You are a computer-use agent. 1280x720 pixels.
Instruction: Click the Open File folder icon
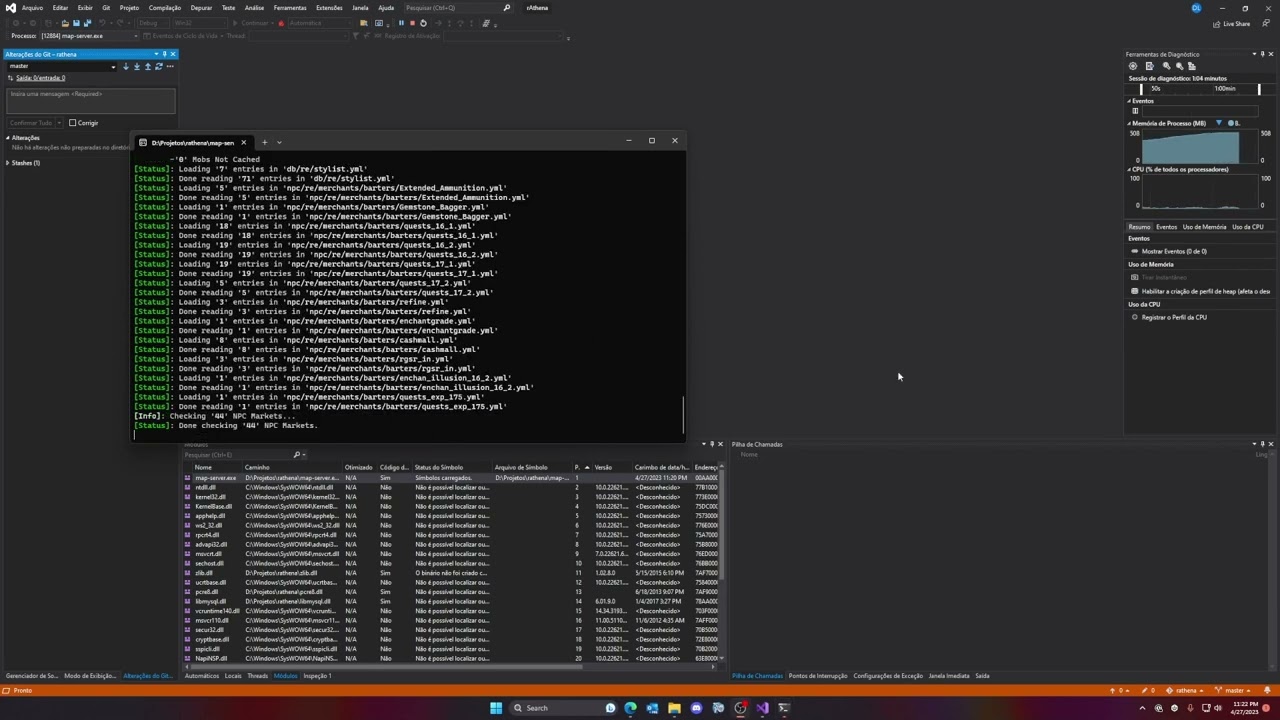click(x=65, y=23)
